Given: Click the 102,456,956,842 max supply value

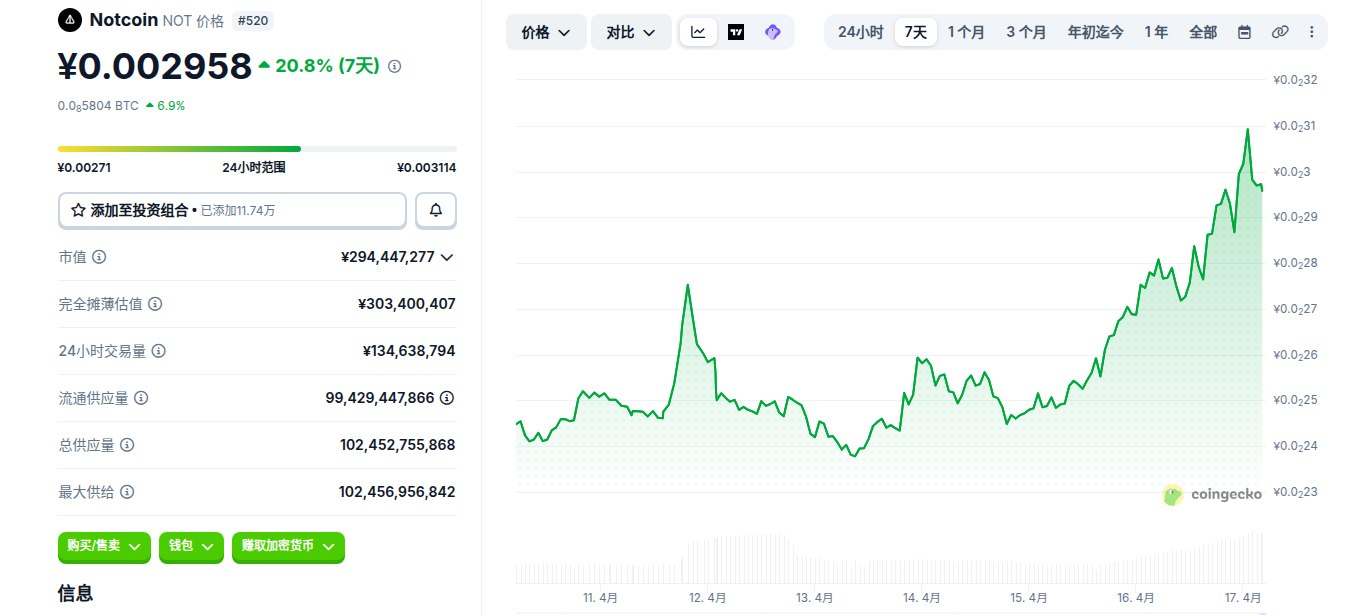Looking at the screenshot, I should (398, 492).
